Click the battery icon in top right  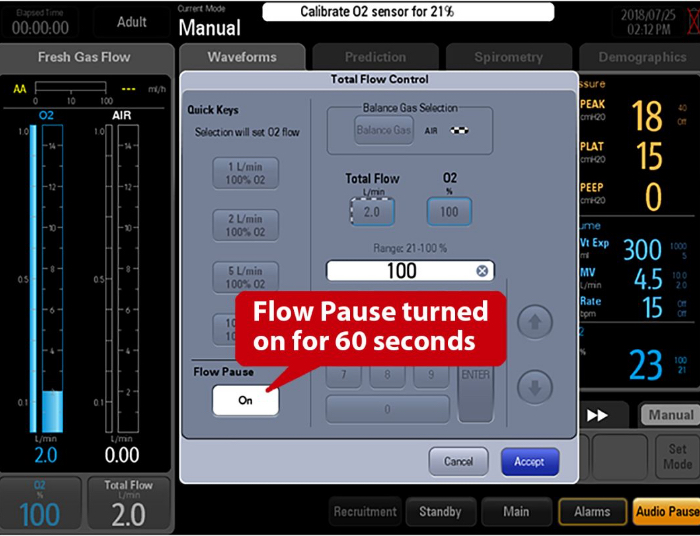click(688, 22)
